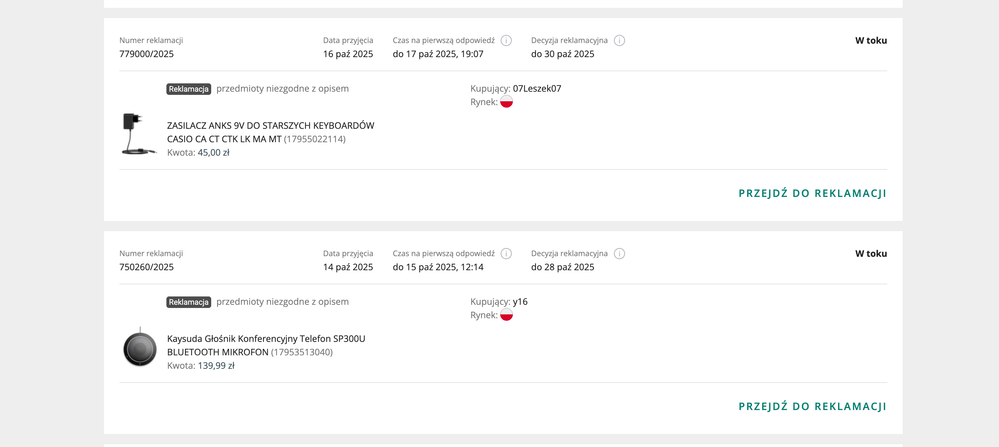Viewport: 999px width, 447px height.
Task: Click Poland flag under buyer 07Leszek07
Action: 506,102
